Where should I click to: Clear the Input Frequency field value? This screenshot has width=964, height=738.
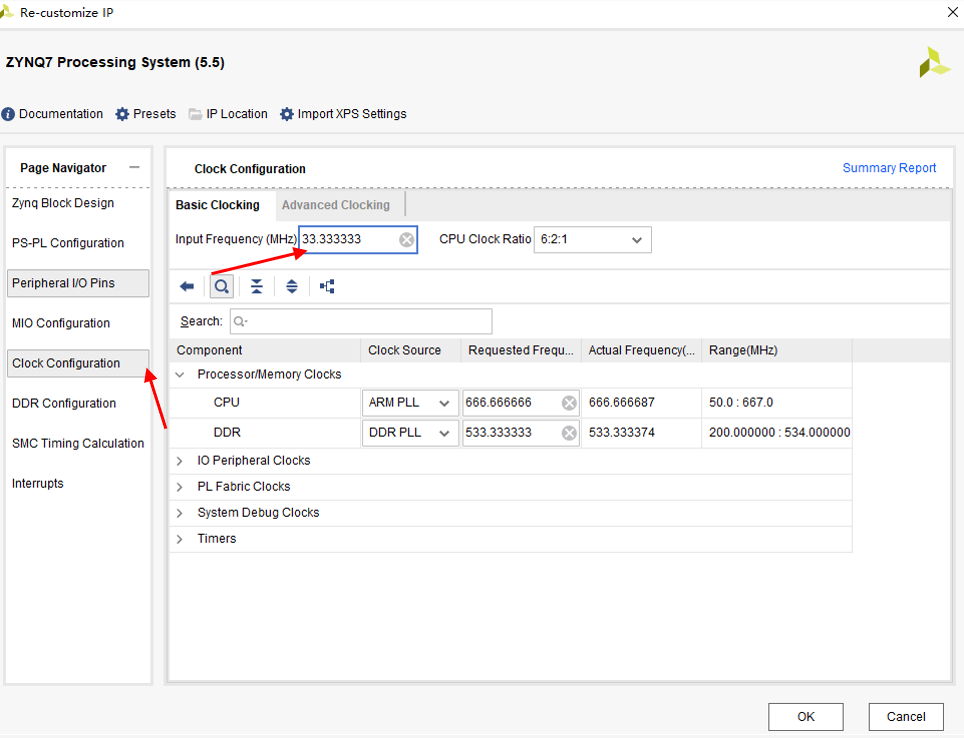[406, 240]
